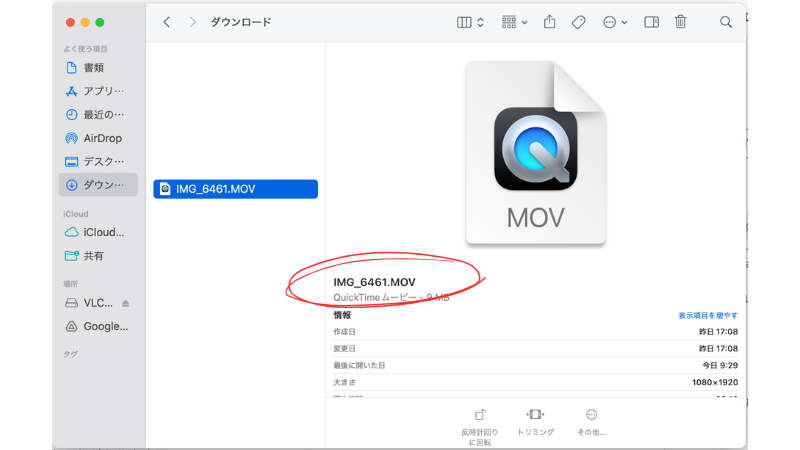Click the 最後に開いた日 value 今日 9:29
The image size is (800, 450).
(x=720, y=365)
